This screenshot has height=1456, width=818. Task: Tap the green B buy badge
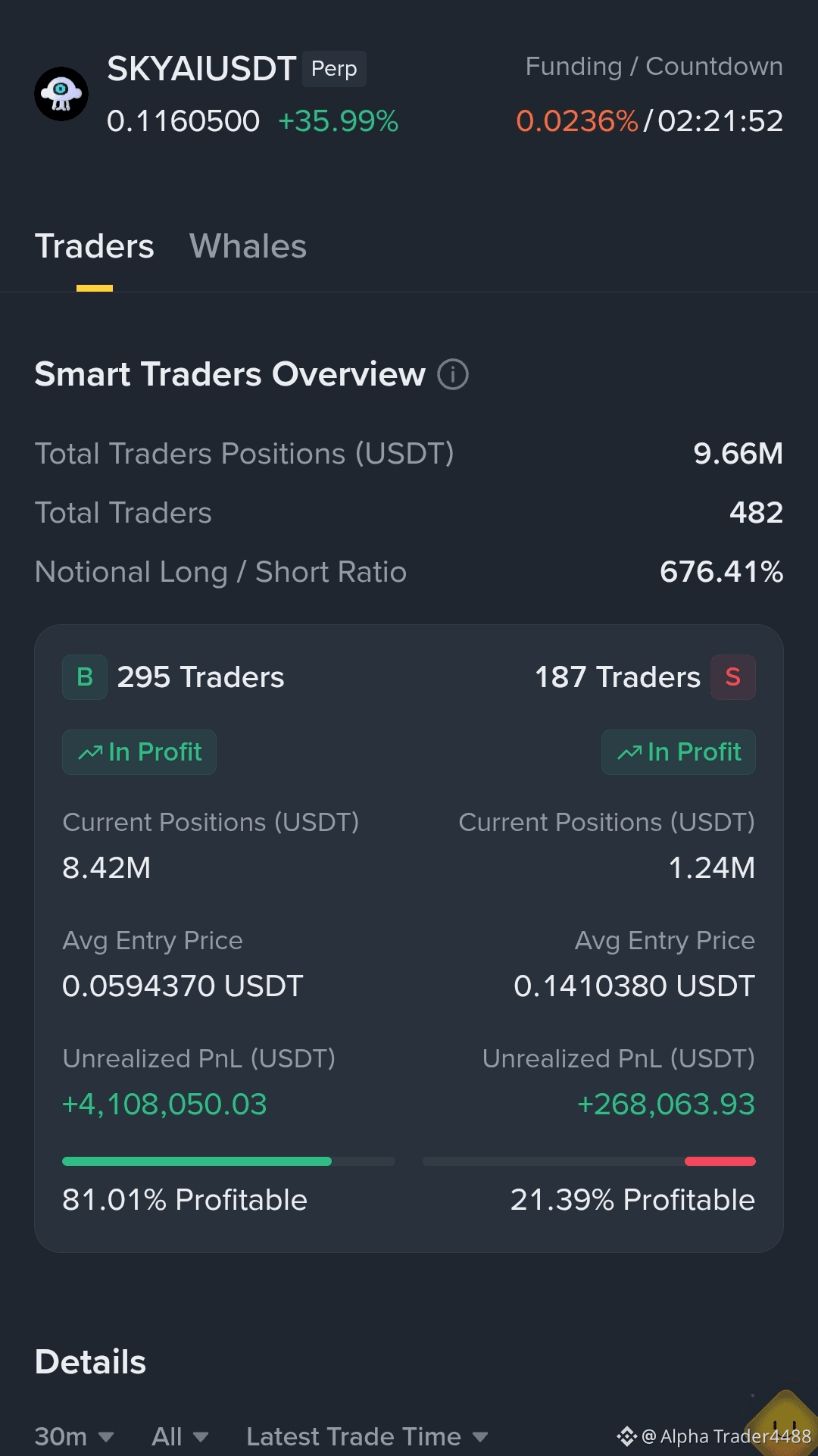coord(85,677)
